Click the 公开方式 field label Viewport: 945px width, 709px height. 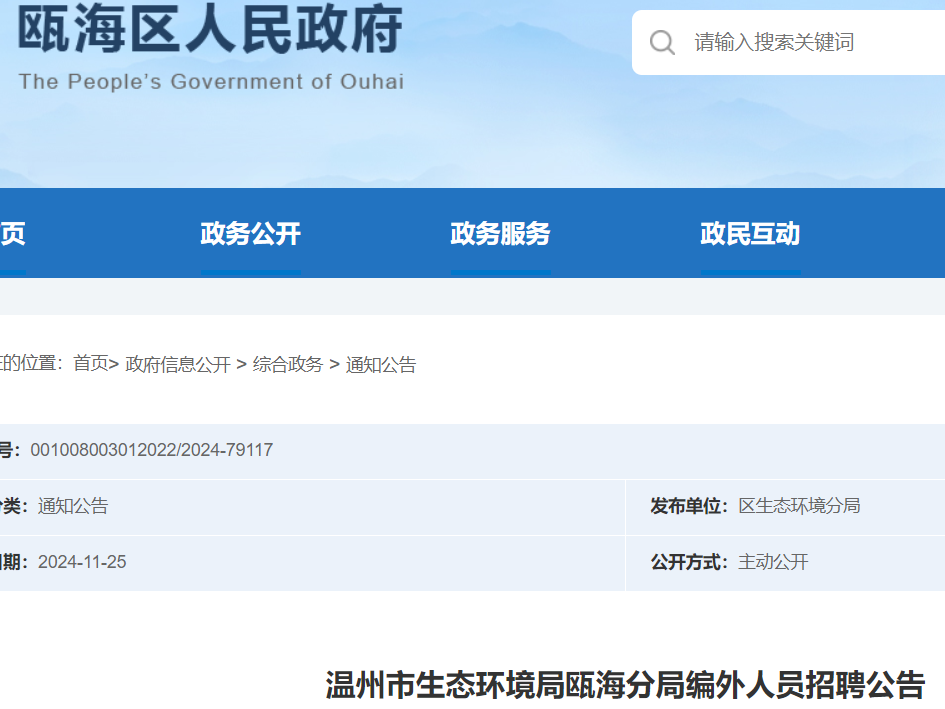[689, 562]
